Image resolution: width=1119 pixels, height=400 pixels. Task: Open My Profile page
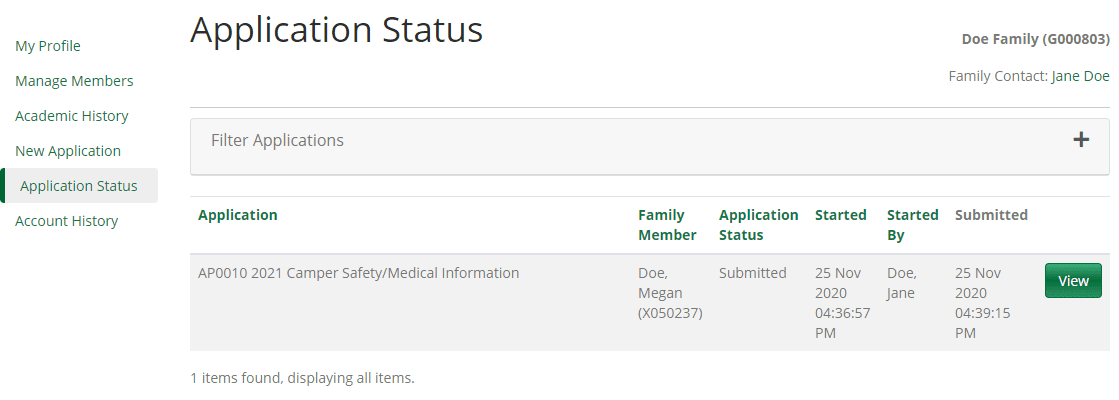[x=48, y=46]
